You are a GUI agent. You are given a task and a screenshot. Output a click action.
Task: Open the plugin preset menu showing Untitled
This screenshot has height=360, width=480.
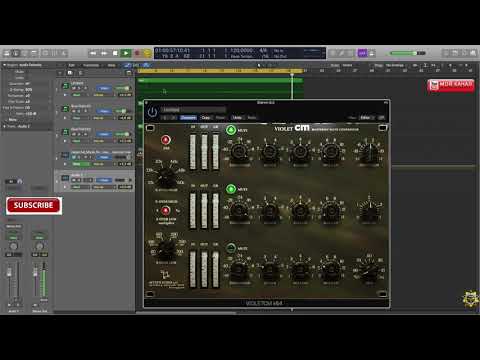[193, 109]
